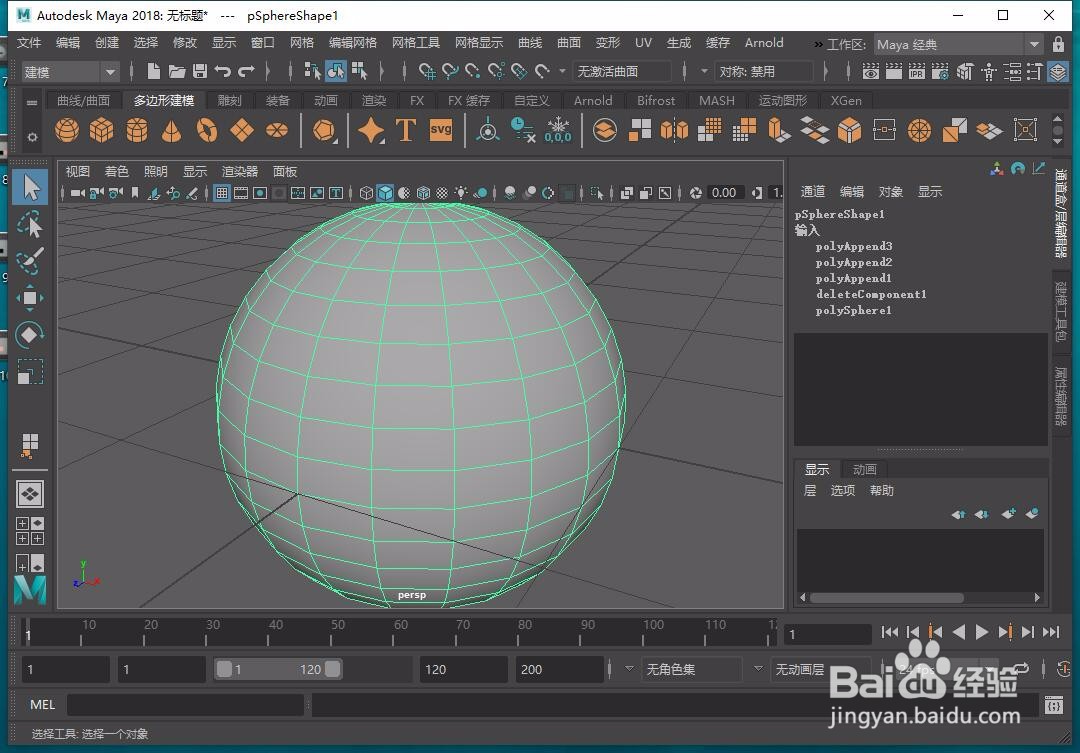
Task: Click the open scene folder icon
Action: click(177, 71)
